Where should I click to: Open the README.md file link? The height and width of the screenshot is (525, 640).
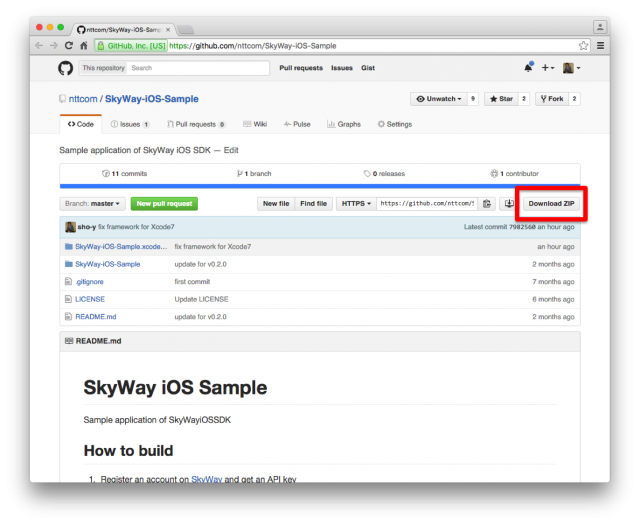click(x=96, y=316)
